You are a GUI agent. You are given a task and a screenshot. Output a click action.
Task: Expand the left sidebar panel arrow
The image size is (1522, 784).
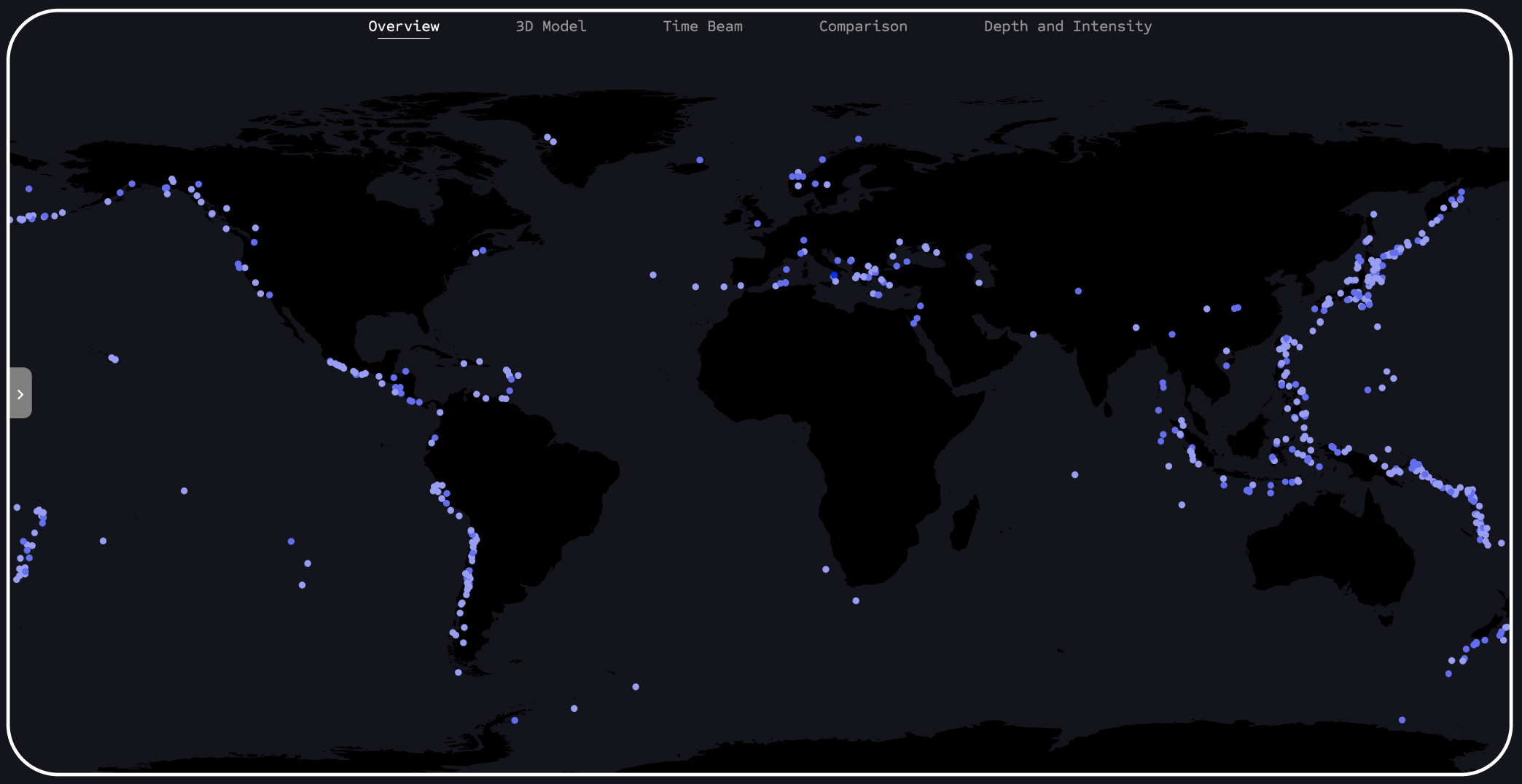point(20,393)
